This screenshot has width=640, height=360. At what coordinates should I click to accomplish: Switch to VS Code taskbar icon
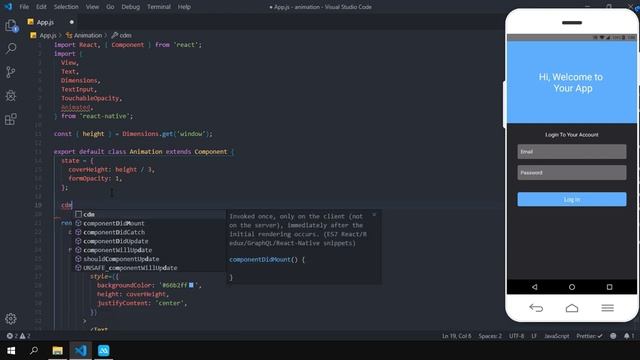tap(80, 351)
